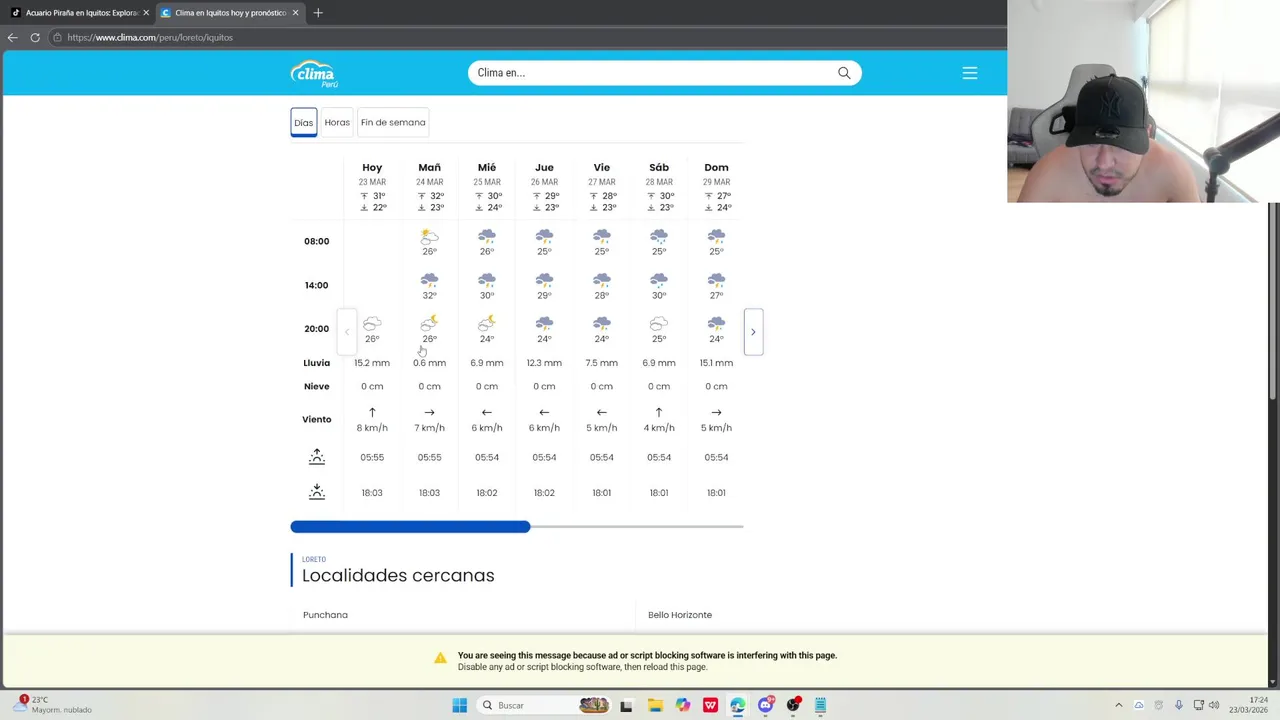Screen dimensions: 1280x720
Task: Go back in the browser
Action: 12,37
